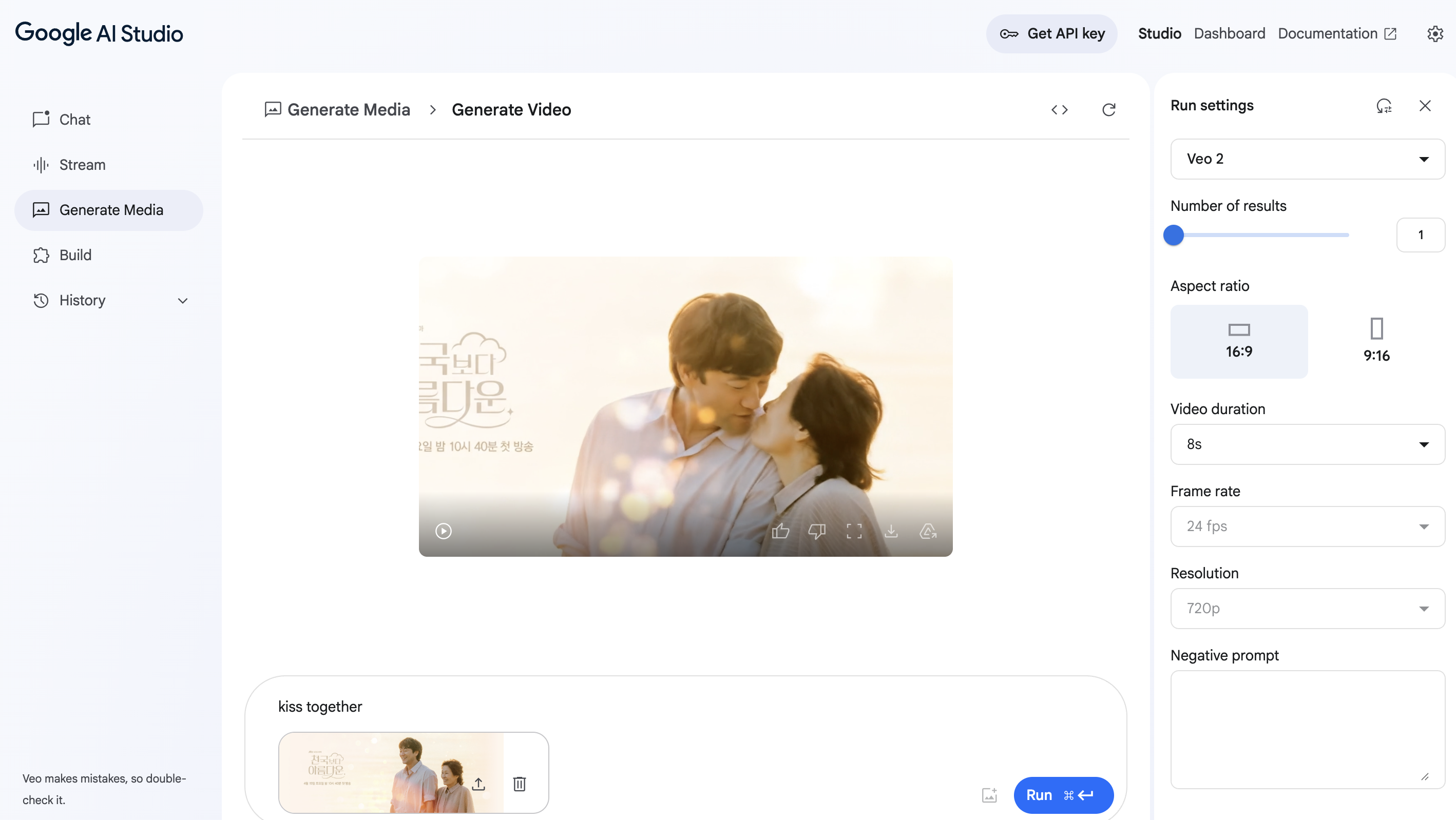Select the 16:9 aspect ratio
The image size is (1456, 820).
pos(1238,341)
